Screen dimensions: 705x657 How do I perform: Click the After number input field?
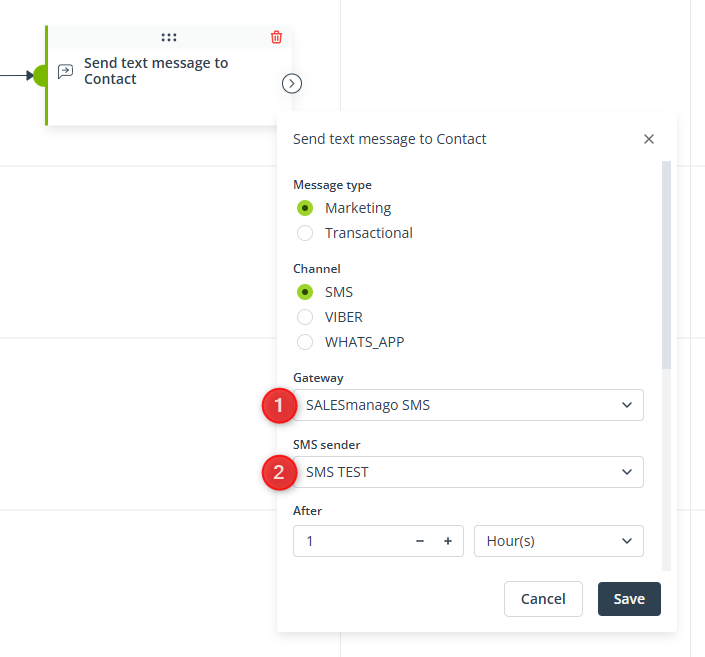(x=353, y=541)
